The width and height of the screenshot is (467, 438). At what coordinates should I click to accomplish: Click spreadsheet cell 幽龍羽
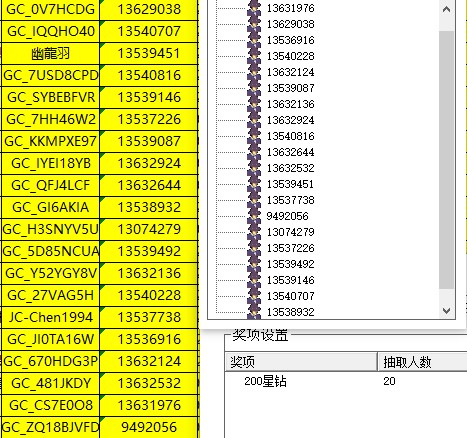click(50, 53)
